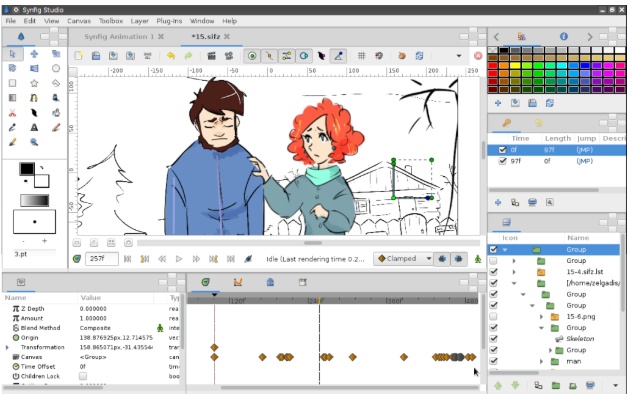Open the File menu
Screen dimensions: 631x394
(11, 21)
